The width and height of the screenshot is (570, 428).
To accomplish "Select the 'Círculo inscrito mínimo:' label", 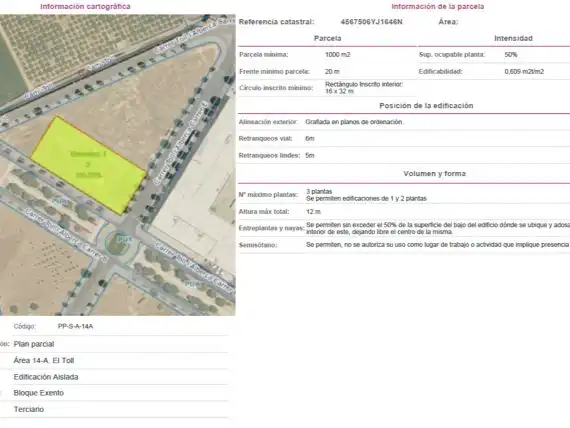I will pos(276,88).
